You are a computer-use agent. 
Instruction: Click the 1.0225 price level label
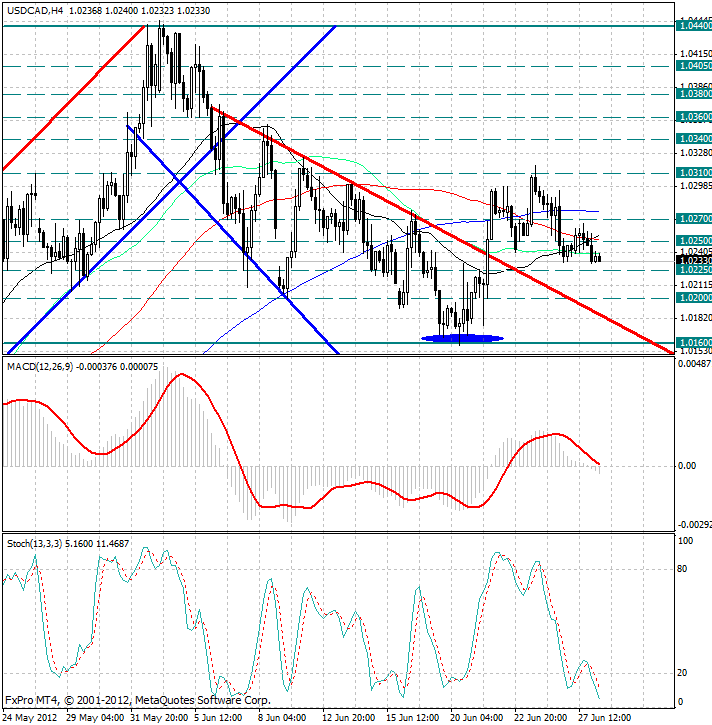[x=694, y=270]
